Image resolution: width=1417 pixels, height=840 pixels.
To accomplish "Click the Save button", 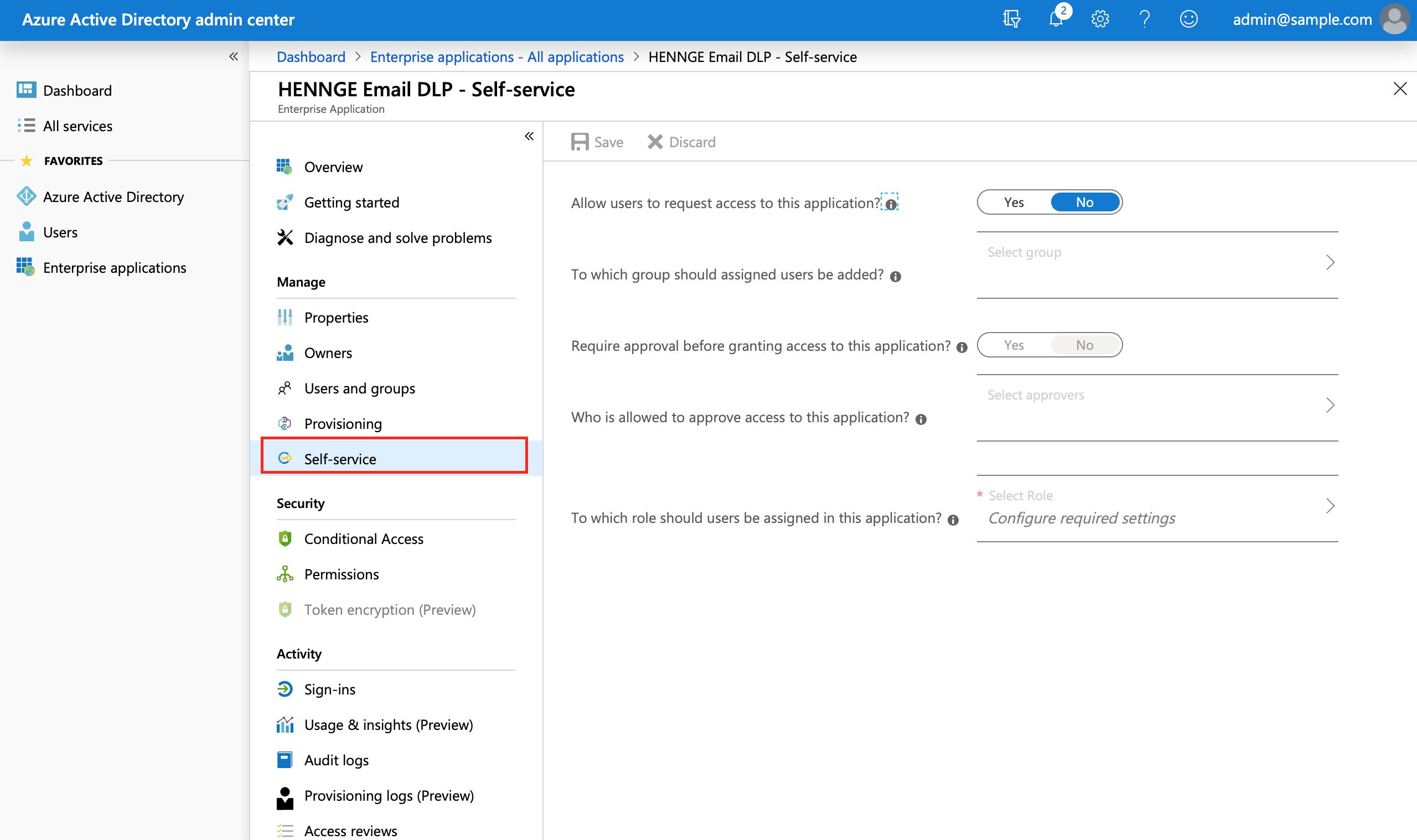I will click(597, 142).
